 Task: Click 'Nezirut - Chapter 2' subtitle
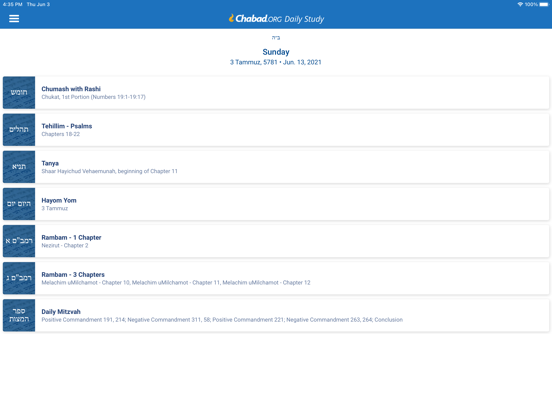coord(65,245)
